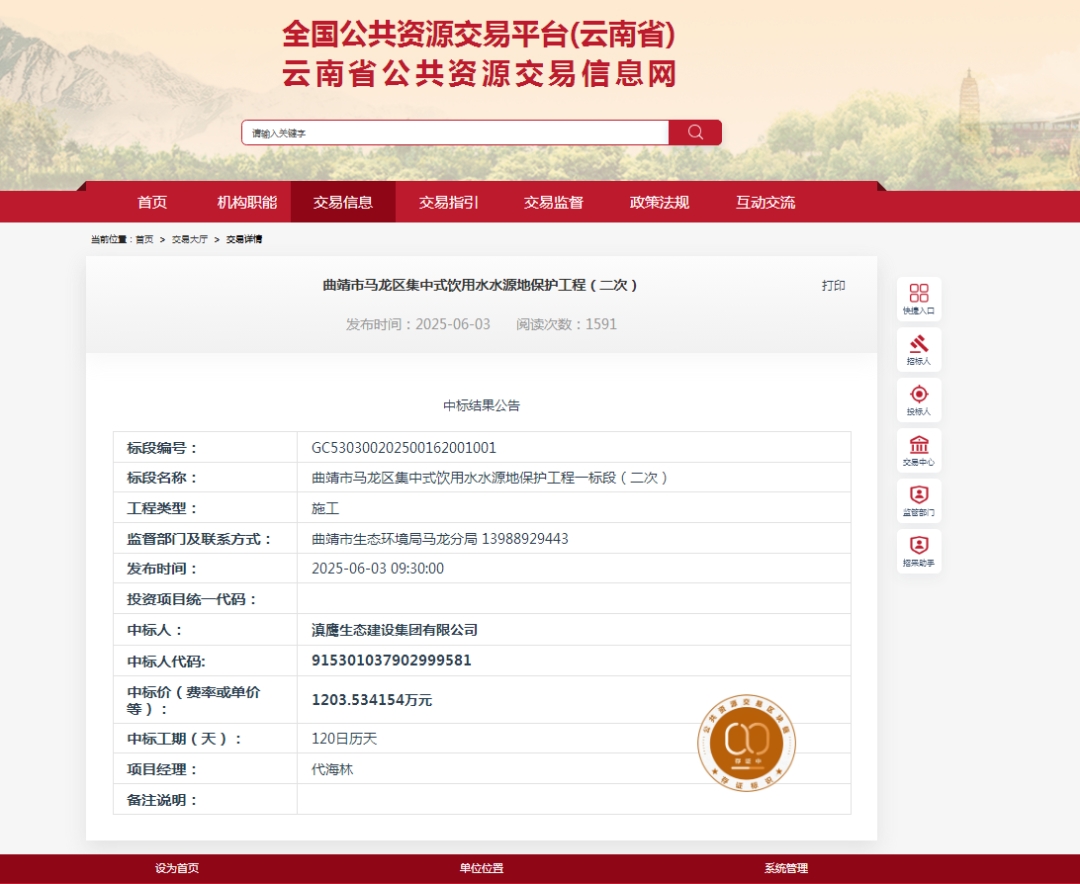Click inside the keyword search input box
Screen dimensions: 1080x884
click(450, 131)
